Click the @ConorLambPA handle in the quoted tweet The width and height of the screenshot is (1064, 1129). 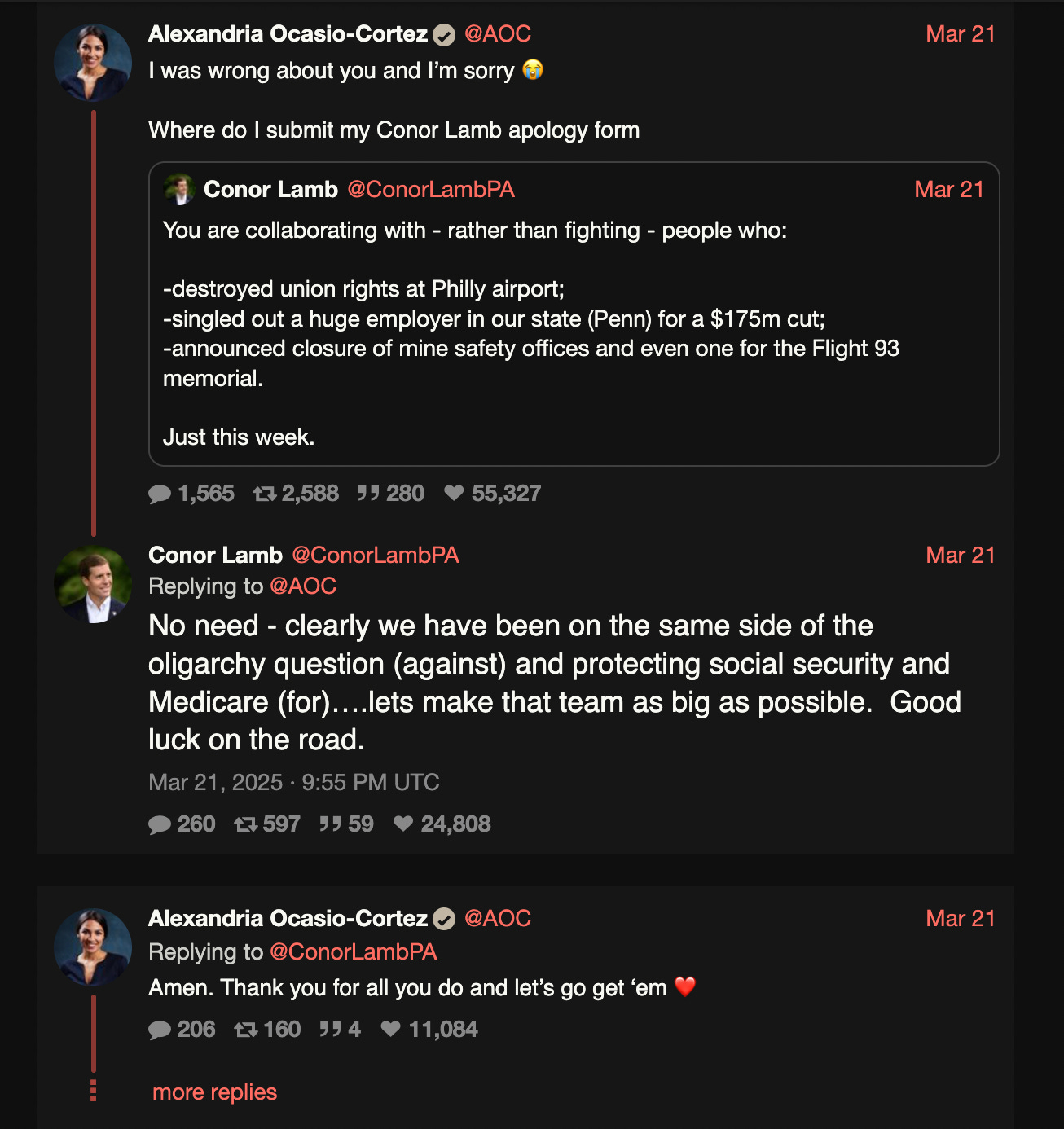431,189
